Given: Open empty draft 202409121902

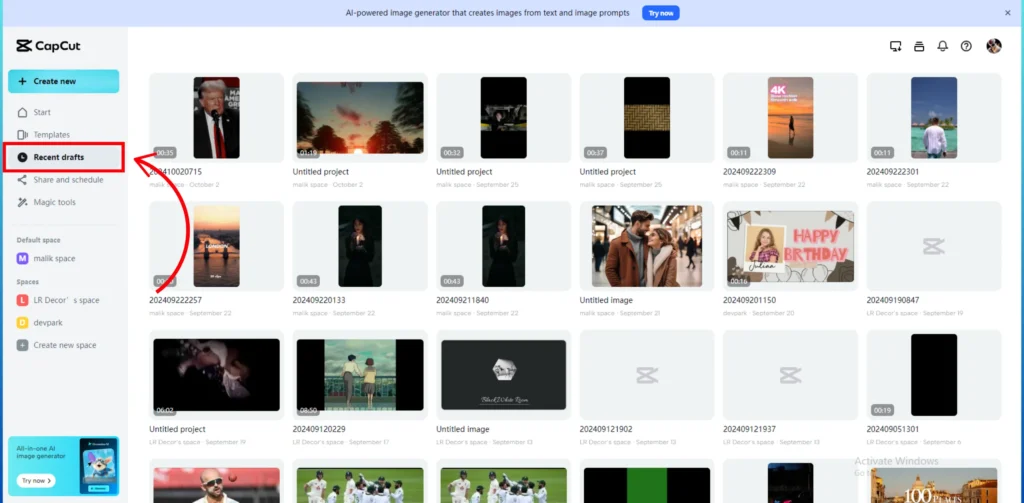Looking at the screenshot, I should pos(647,375).
